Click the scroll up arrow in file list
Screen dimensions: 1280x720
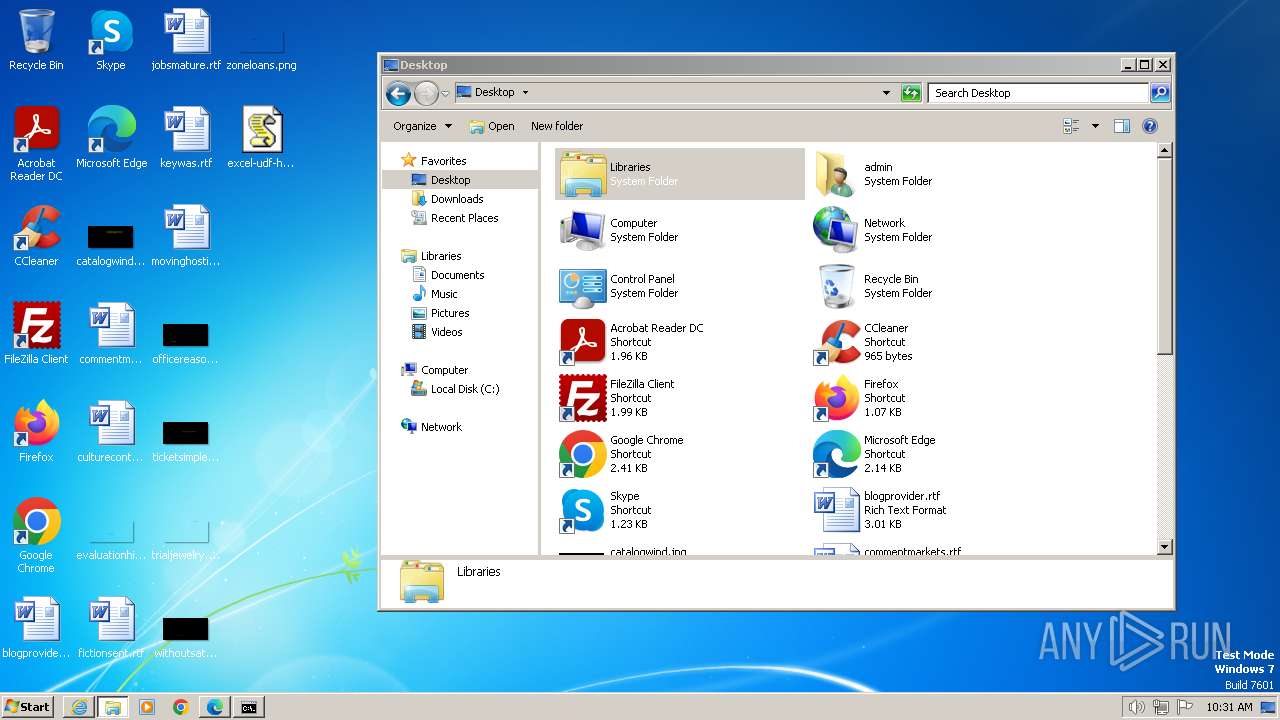click(x=1164, y=151)
